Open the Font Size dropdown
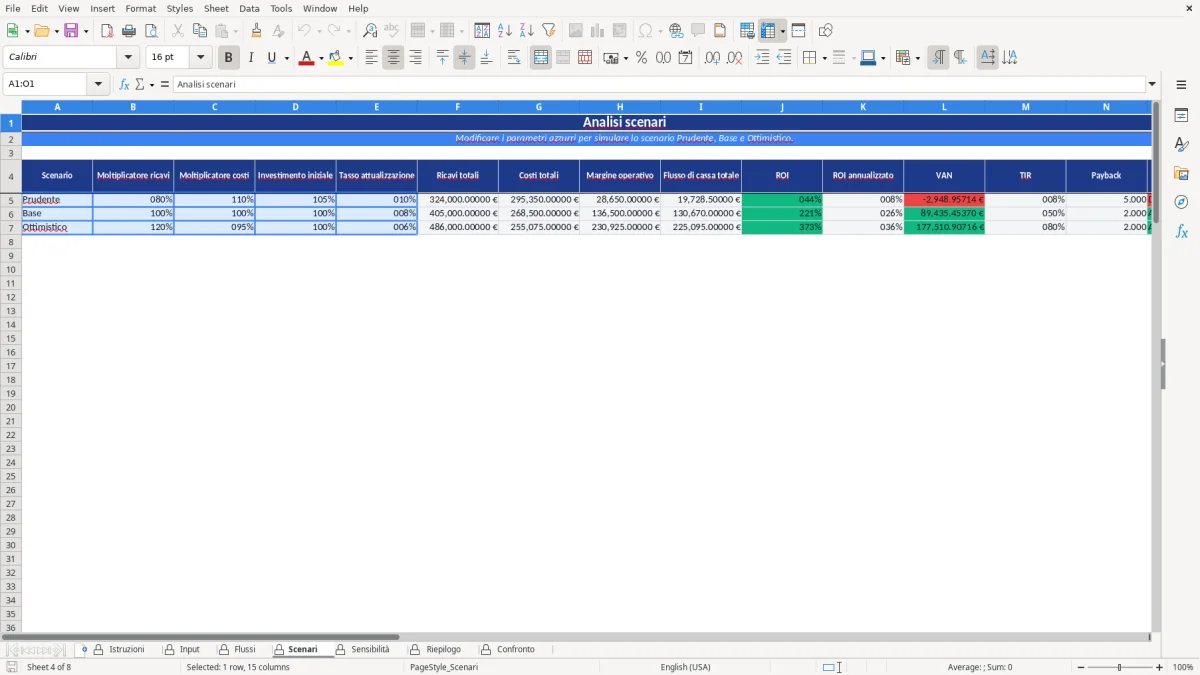This screenshot has height=675, width=1200. (x=200, y=58)
